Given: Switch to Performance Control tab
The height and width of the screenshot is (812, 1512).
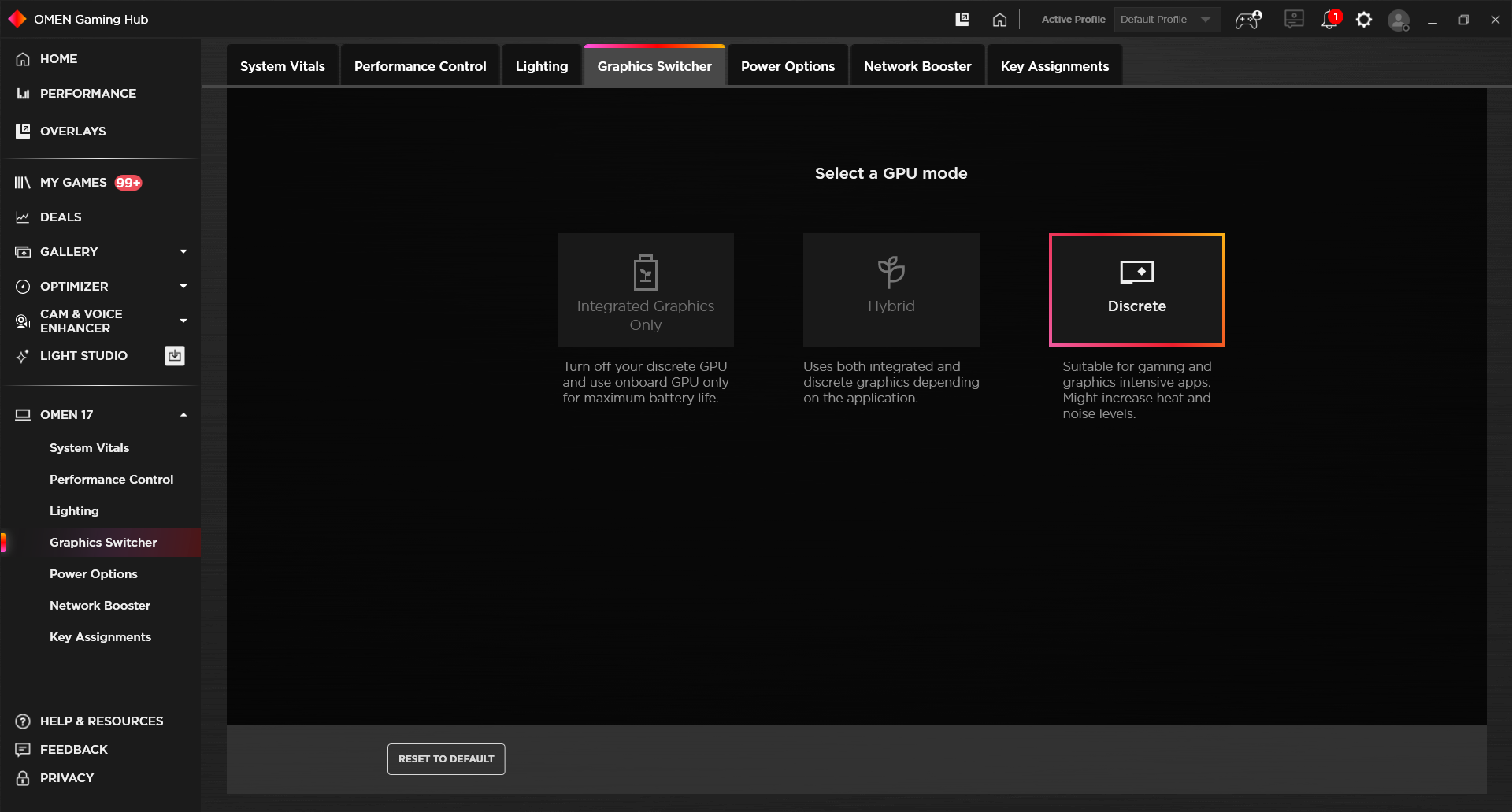Looking at the screenshot, I should (x=421, y=66).
